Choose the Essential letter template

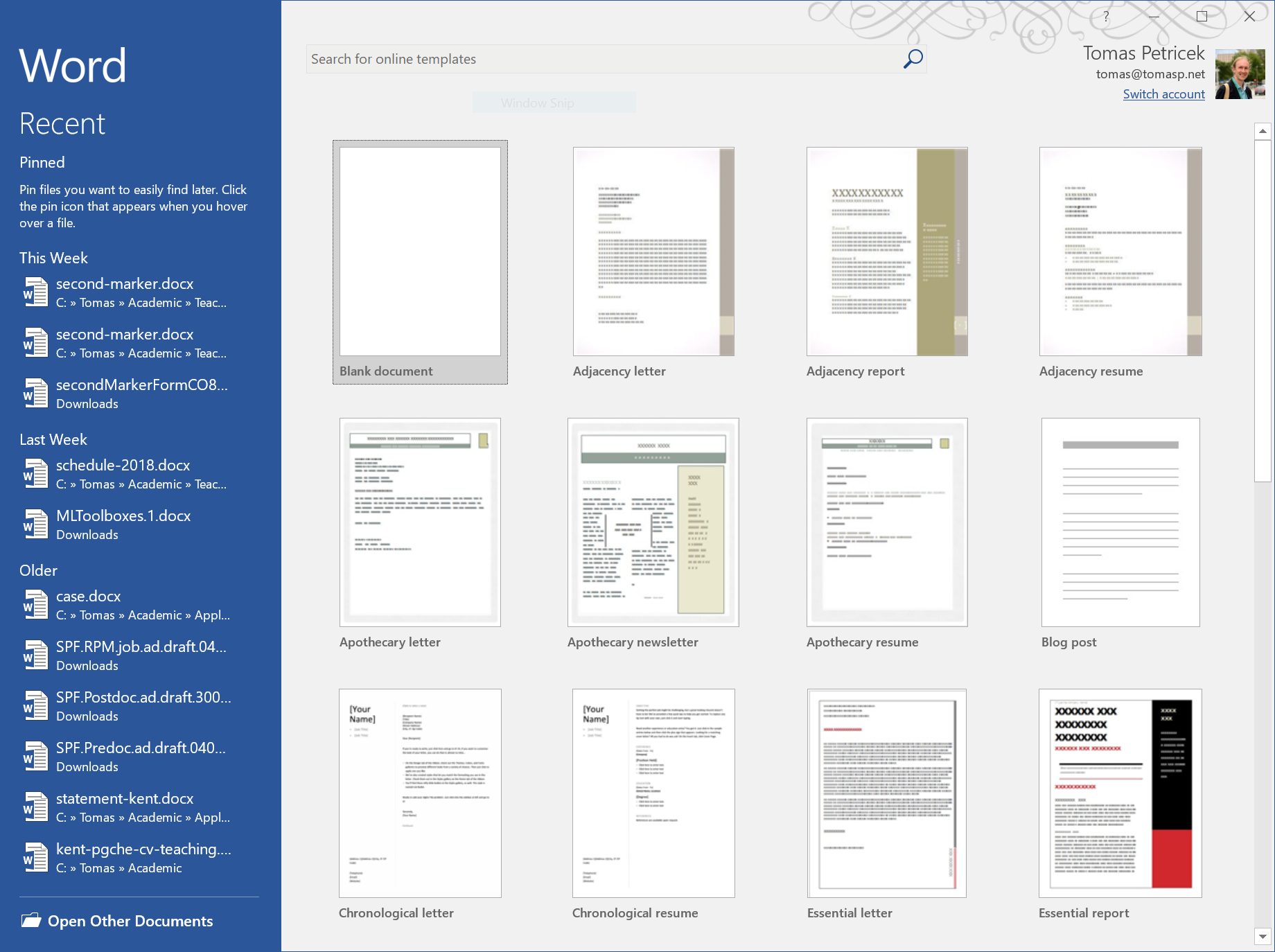[x=887, y=804]
